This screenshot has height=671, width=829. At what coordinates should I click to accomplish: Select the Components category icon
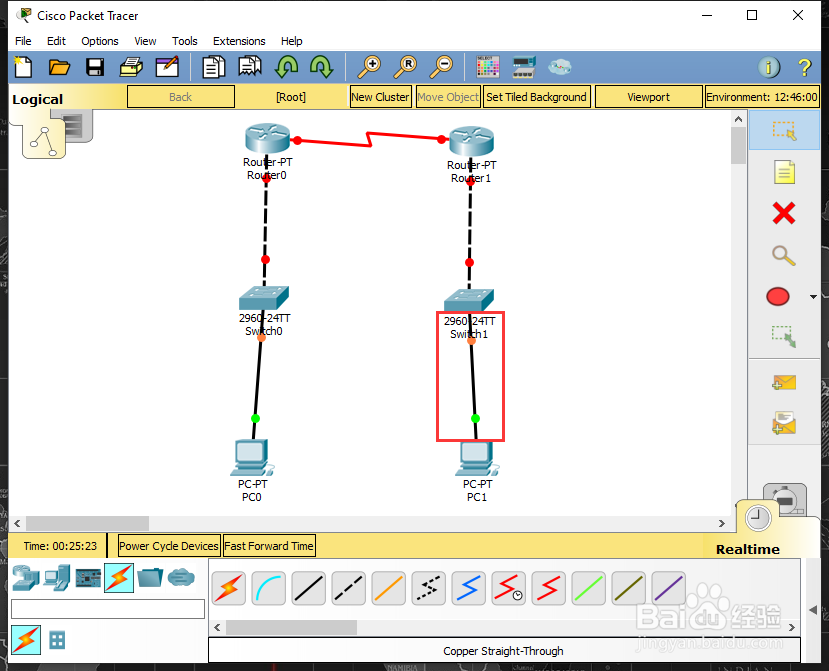[x=88, y=578]
